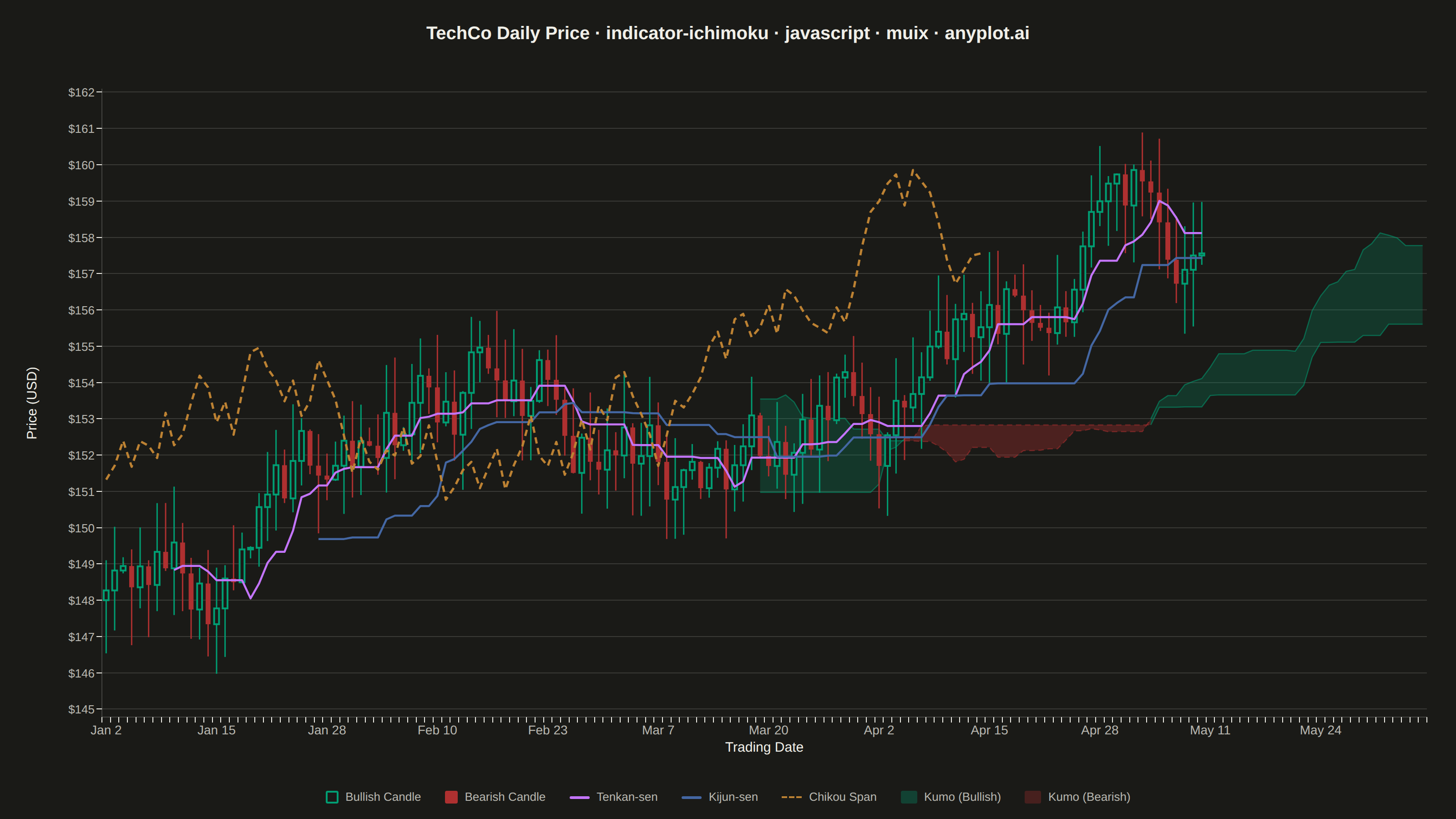This screenshot has width=1456, height=819.
Task: Click the start of the Kijun-sen line
Action: tap(320, 539)
